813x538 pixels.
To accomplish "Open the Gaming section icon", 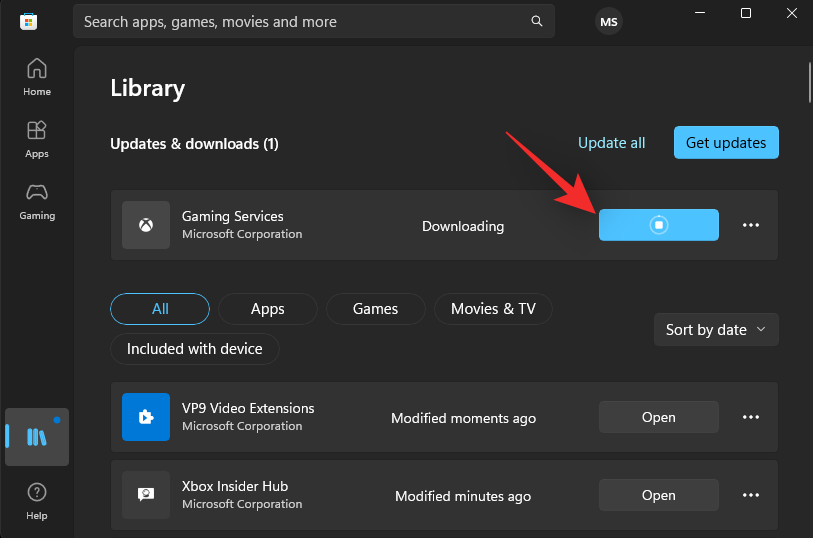I will (x=37, y=200).
